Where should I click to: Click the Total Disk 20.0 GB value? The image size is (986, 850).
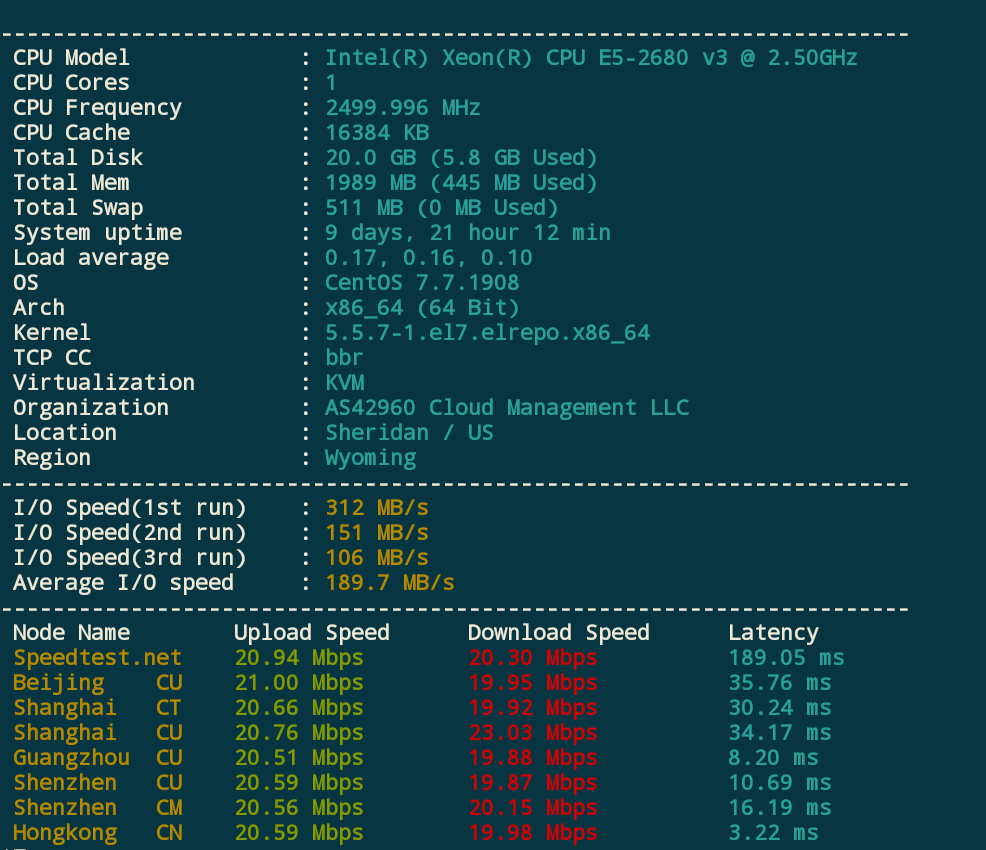coord(461,158)
